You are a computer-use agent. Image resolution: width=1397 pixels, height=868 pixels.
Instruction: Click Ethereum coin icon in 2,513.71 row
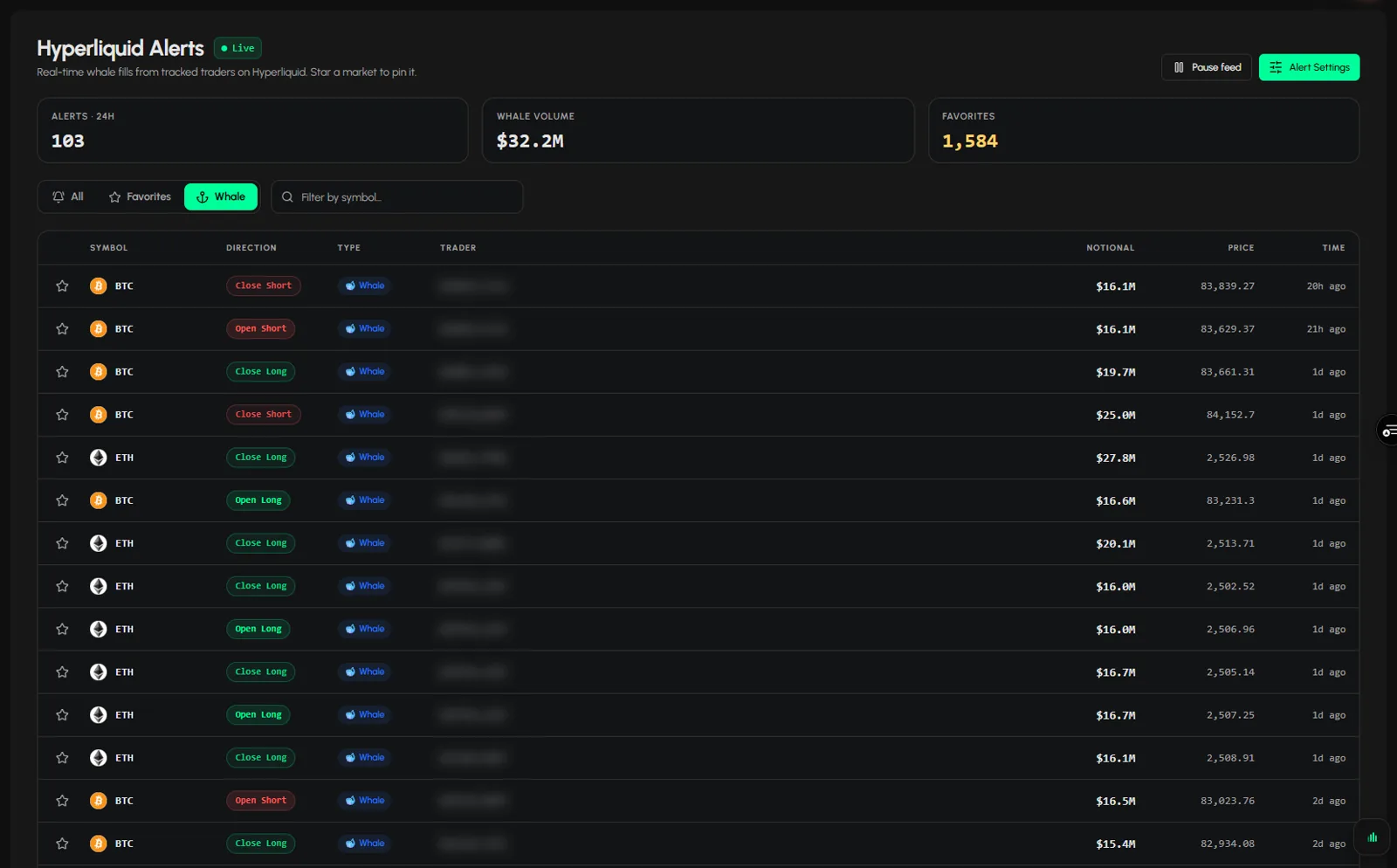[x=99, y=543]
